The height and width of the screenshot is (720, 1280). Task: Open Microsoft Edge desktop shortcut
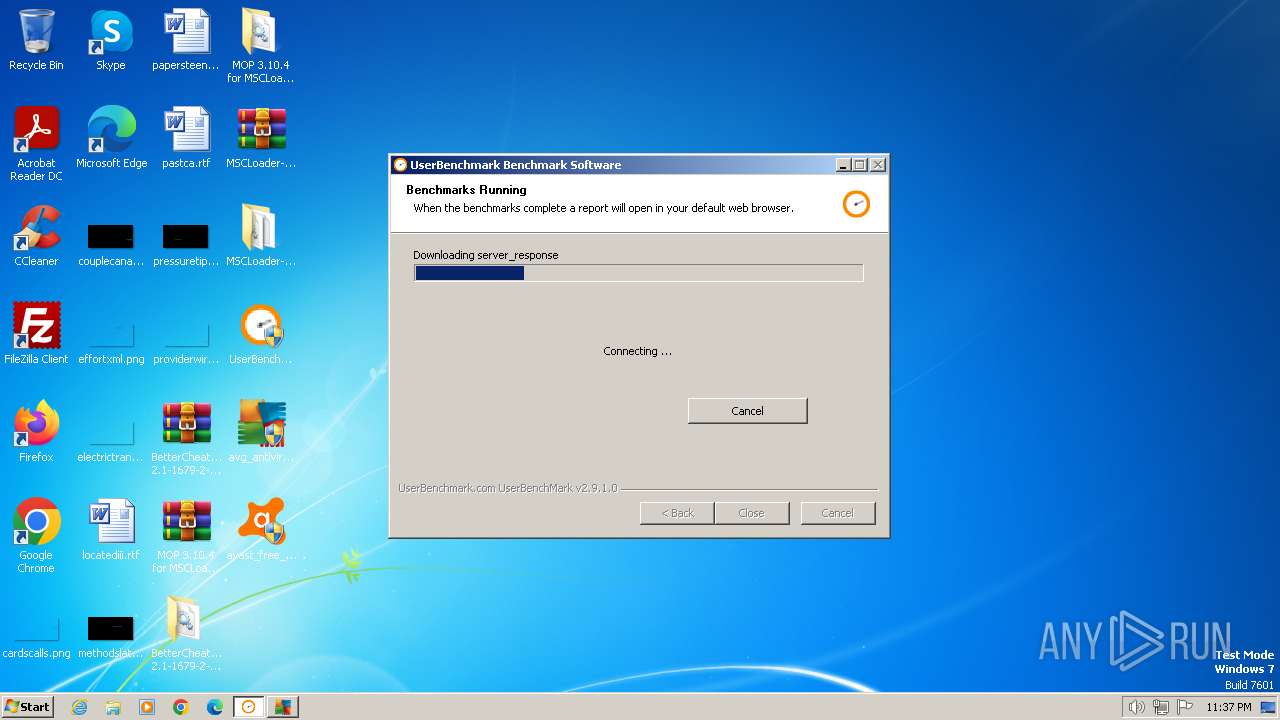tap(111, 138)
